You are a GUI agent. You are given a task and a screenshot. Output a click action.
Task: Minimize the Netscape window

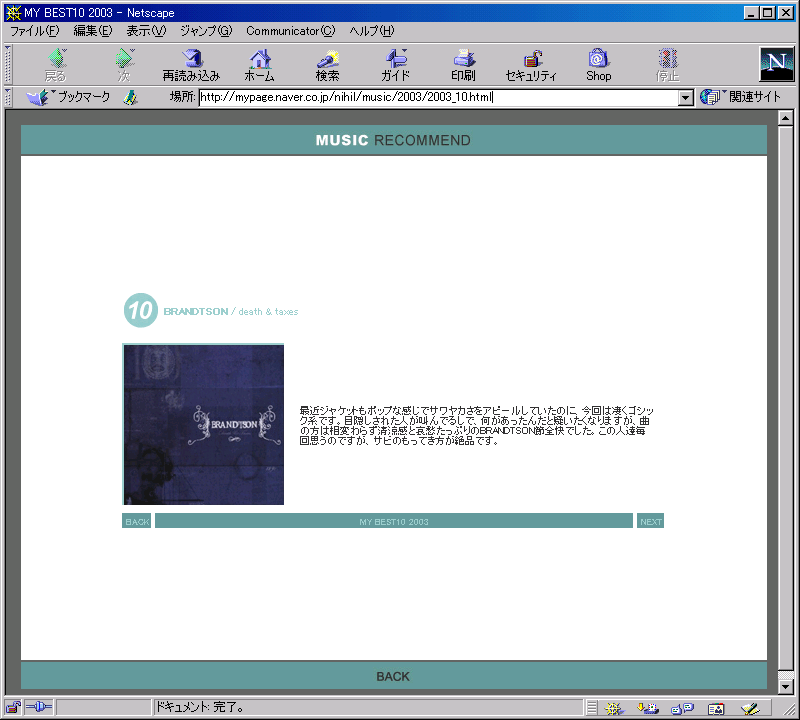(x=751, y=13)
